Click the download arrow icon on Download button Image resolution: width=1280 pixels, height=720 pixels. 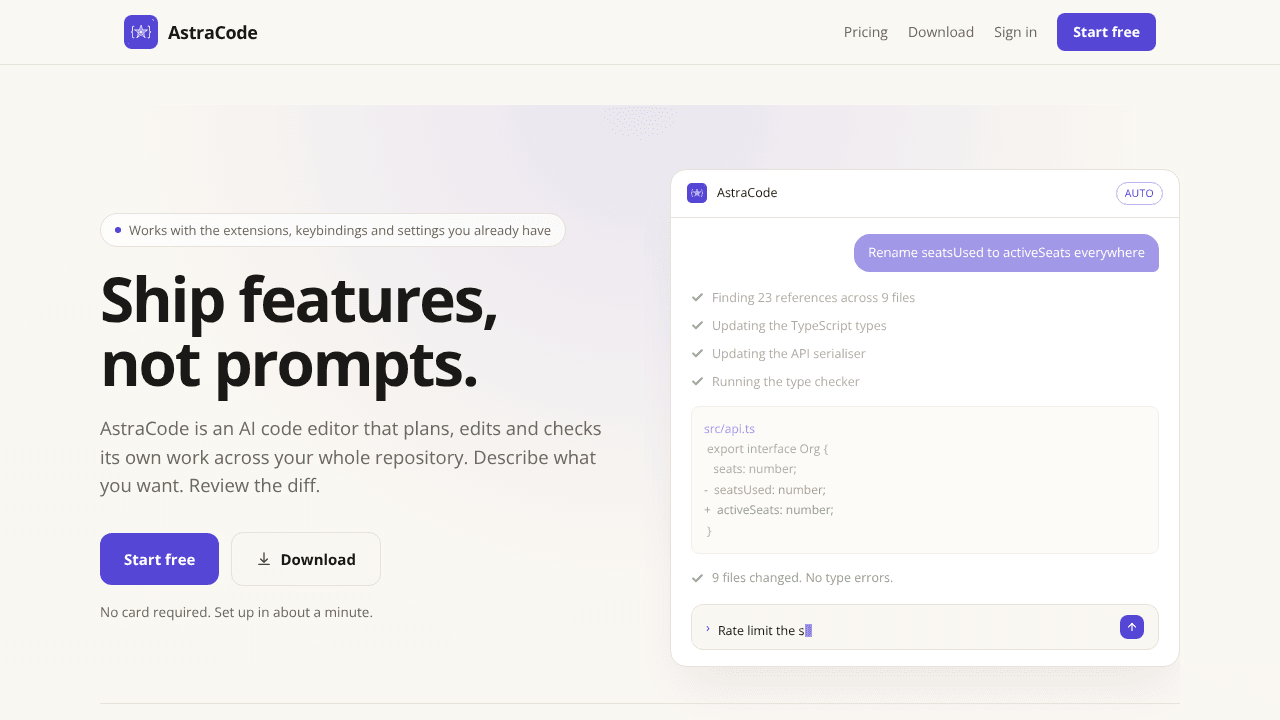[264, 559]
